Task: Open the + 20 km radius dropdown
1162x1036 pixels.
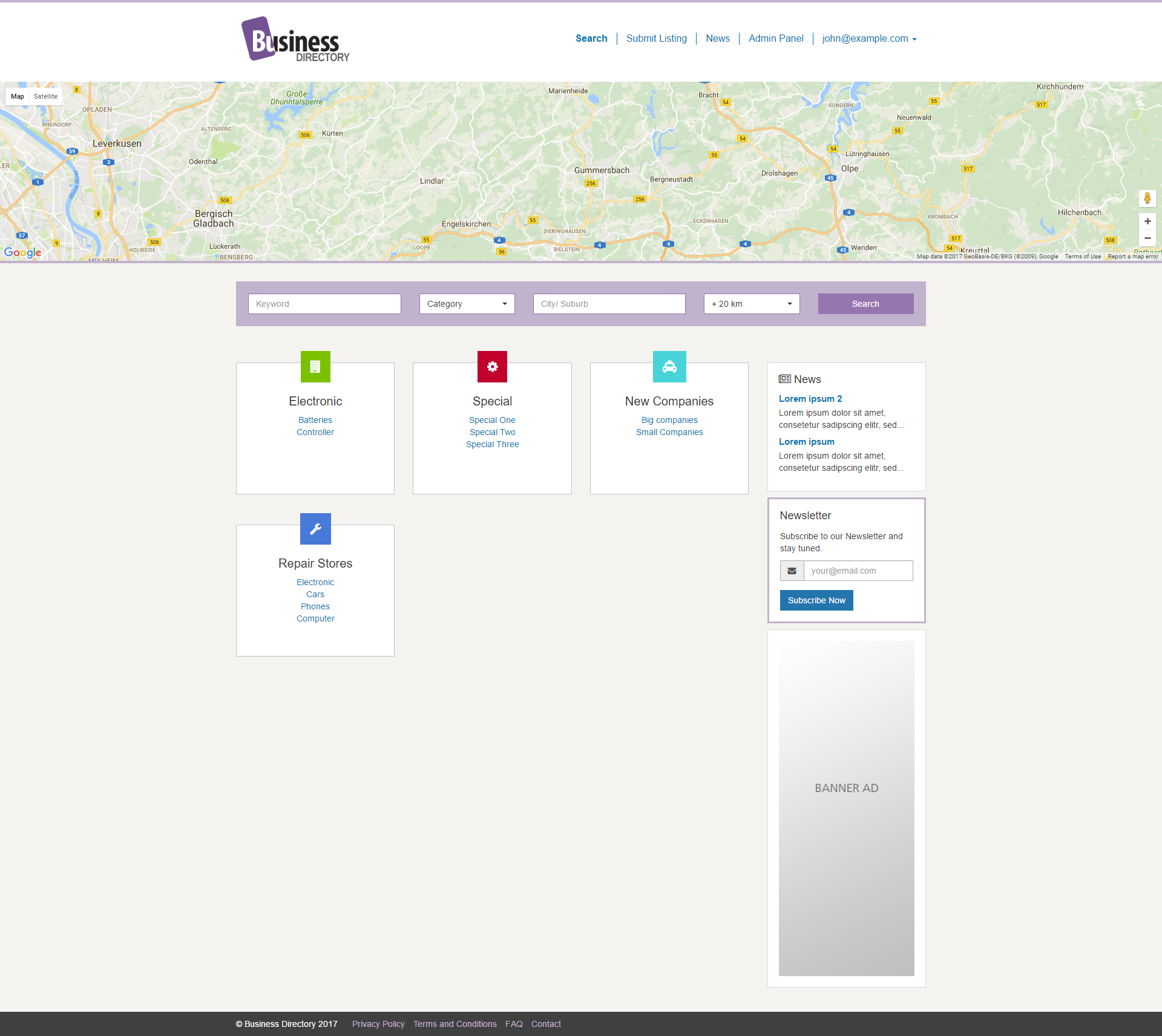Action: [x=752, y=304]
